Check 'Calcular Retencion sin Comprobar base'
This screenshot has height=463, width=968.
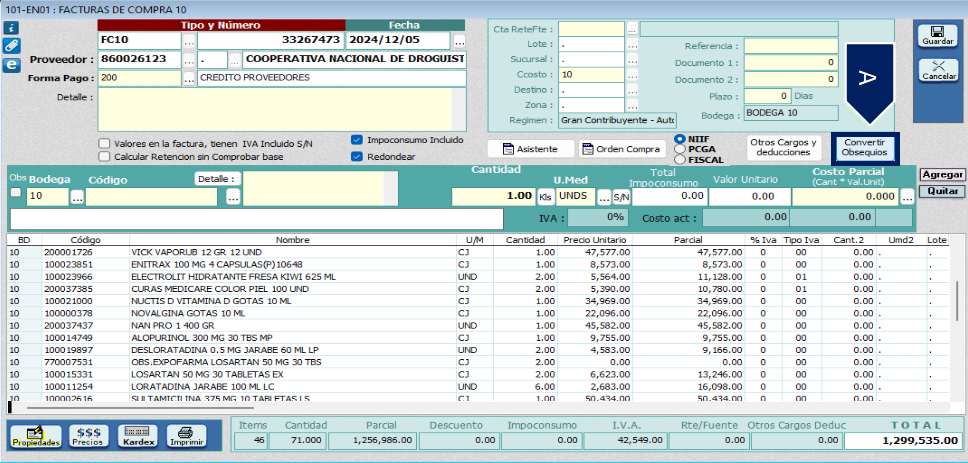click(104, 156)
